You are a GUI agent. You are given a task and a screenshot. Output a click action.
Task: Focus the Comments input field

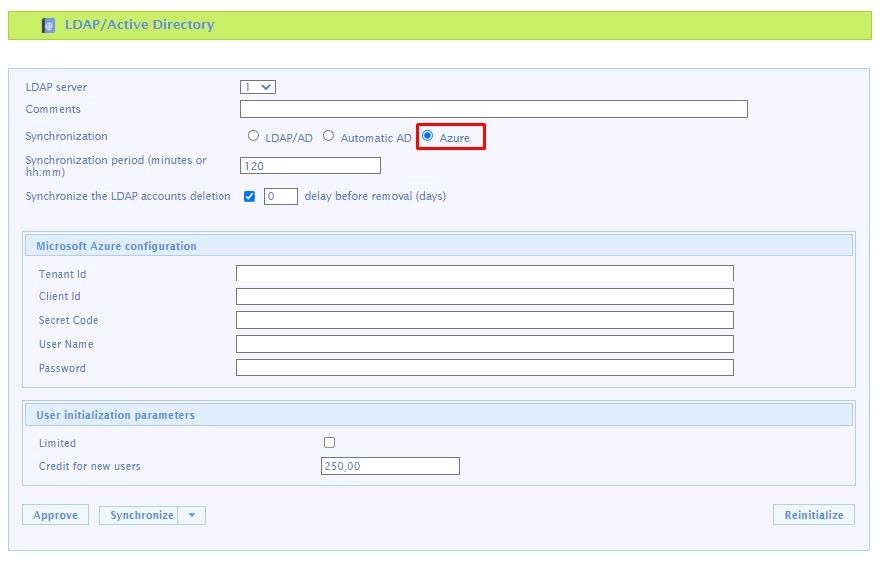coord(494,109)
